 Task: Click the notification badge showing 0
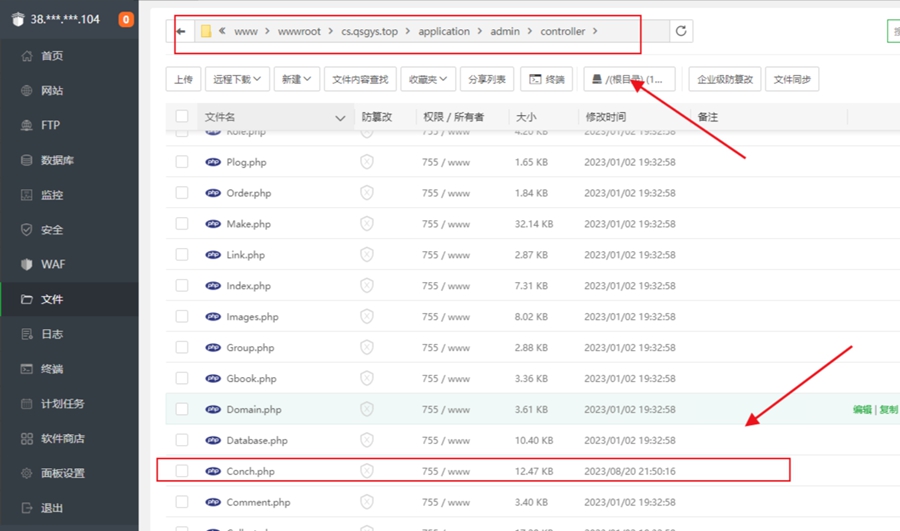pyautogui.click(x=126, y=19)
